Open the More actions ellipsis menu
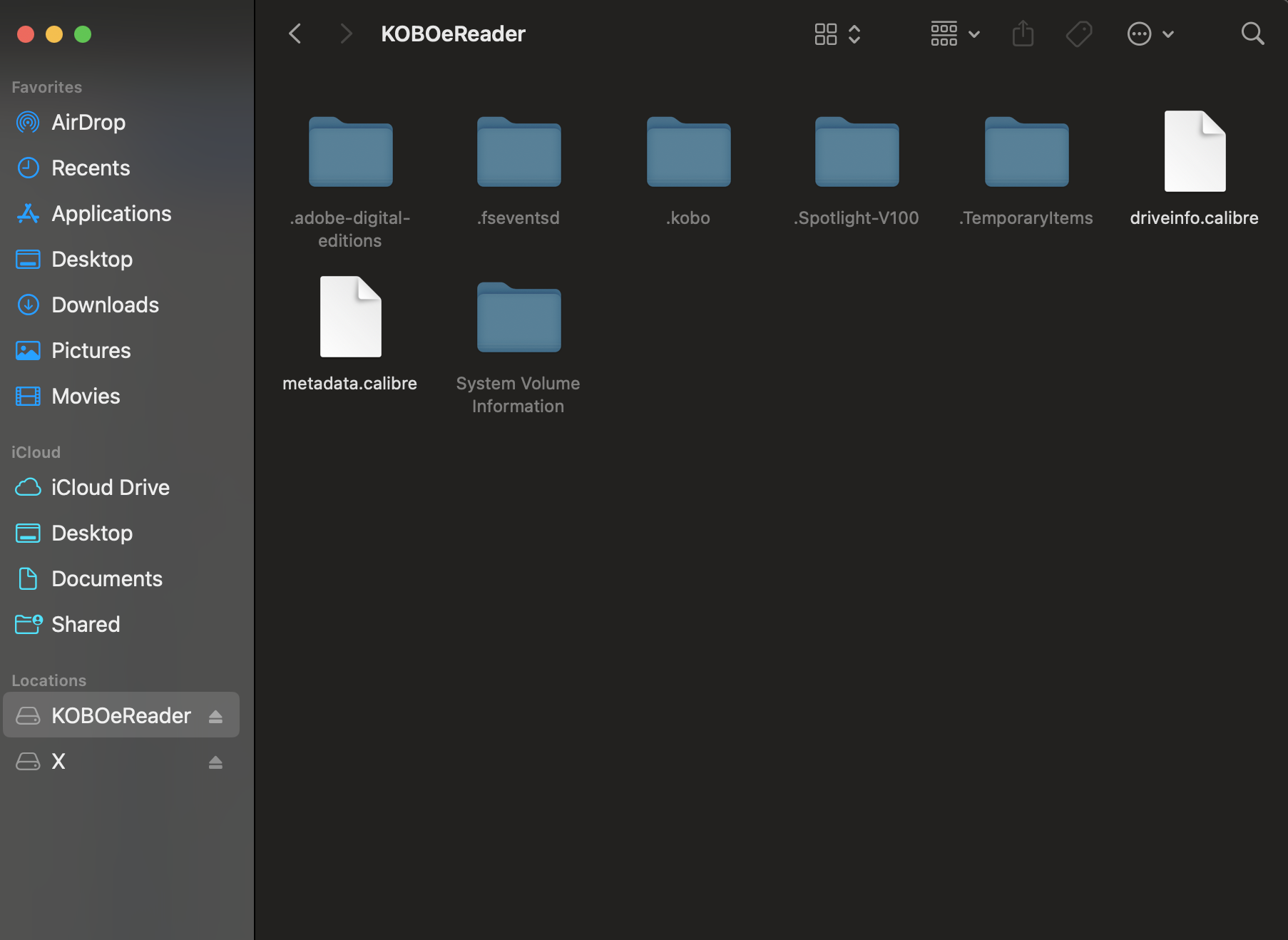The image size is (1288, 940). click(x=1140, y=34)
